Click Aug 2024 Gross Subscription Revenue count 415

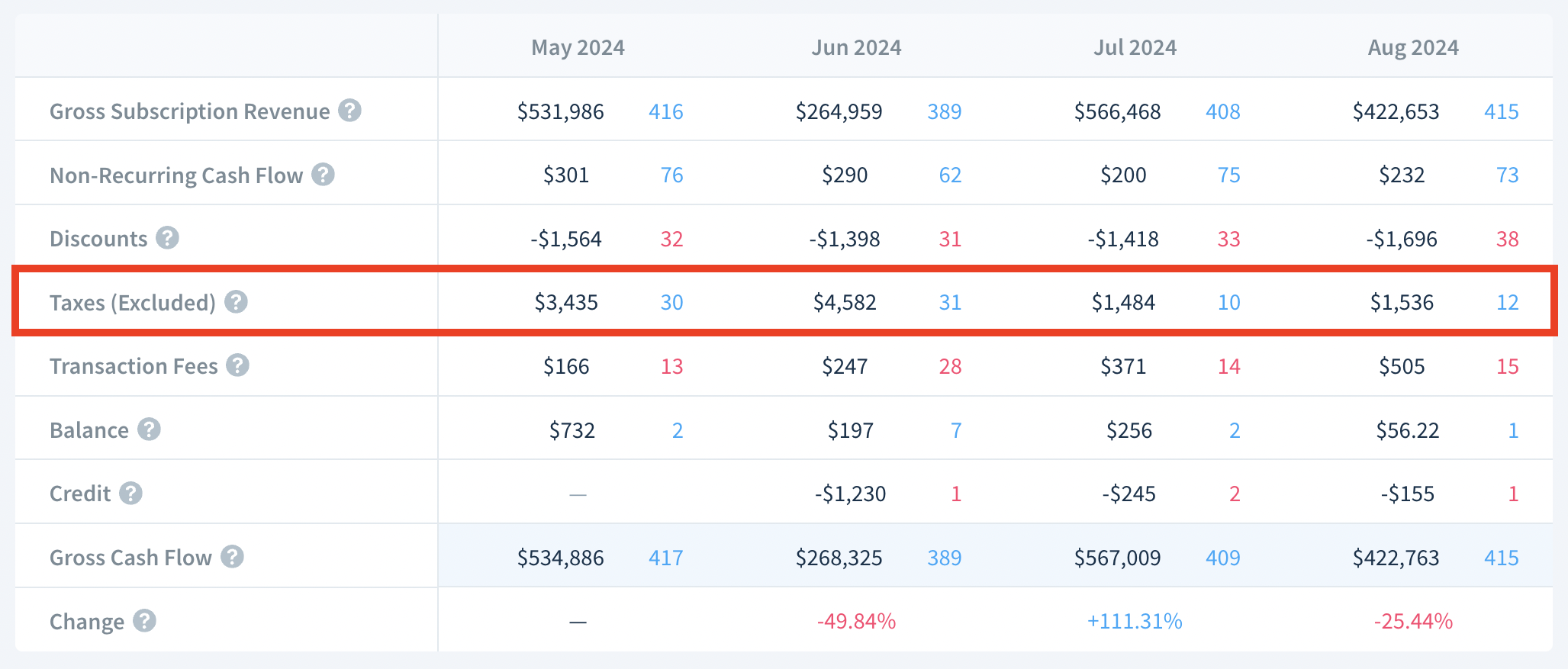click(x=1501, y=111)
